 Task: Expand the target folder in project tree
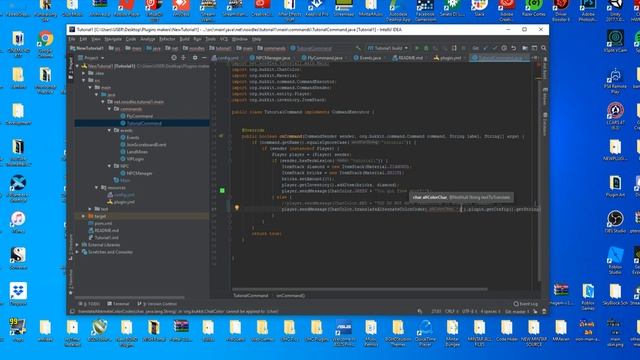[x=84, y=216]
